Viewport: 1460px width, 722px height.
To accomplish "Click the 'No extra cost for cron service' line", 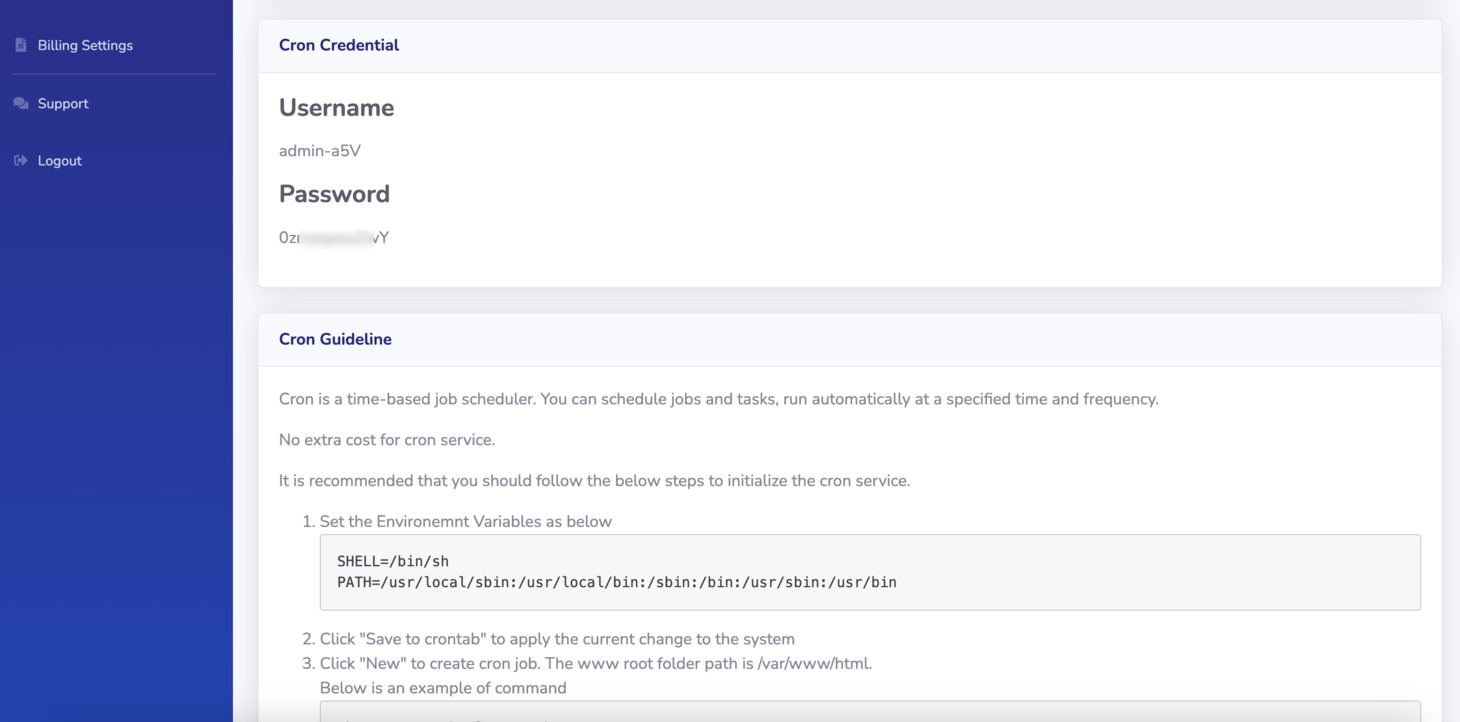I will click(387, 440).
